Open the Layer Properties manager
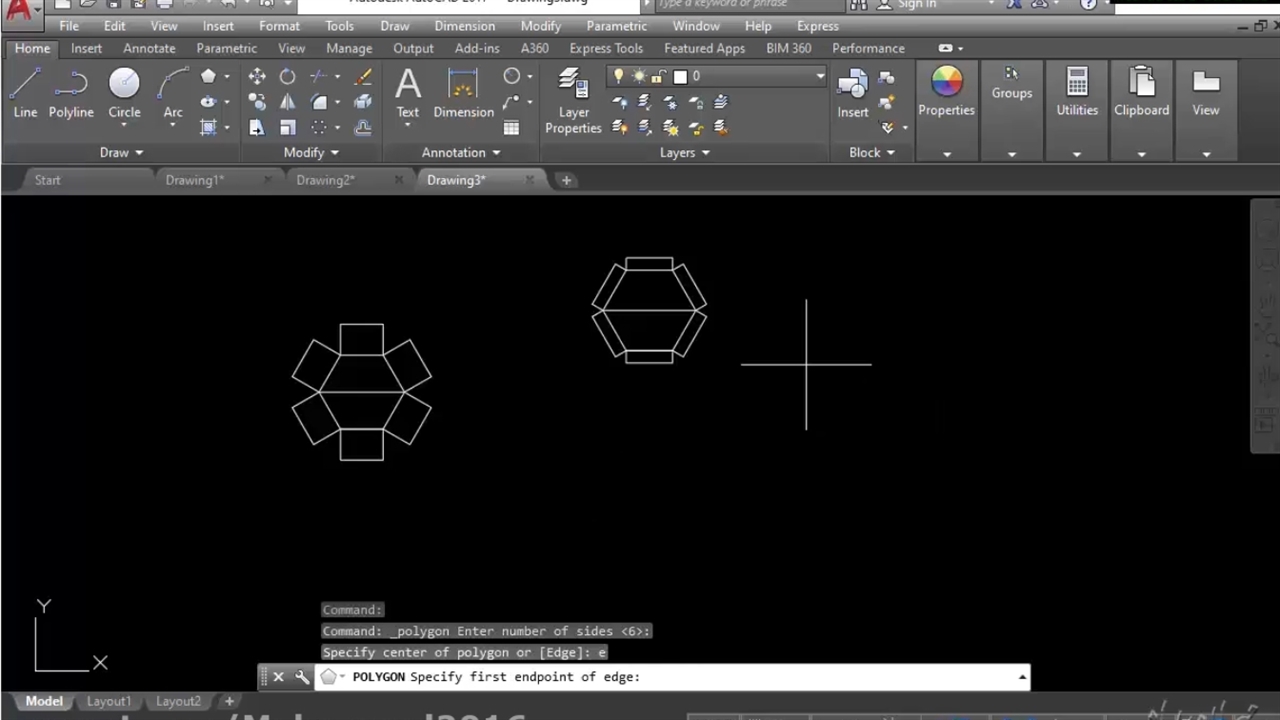The height and width of the screenshot is (720, 1280). pyautogui.click(x=573, y=100)
